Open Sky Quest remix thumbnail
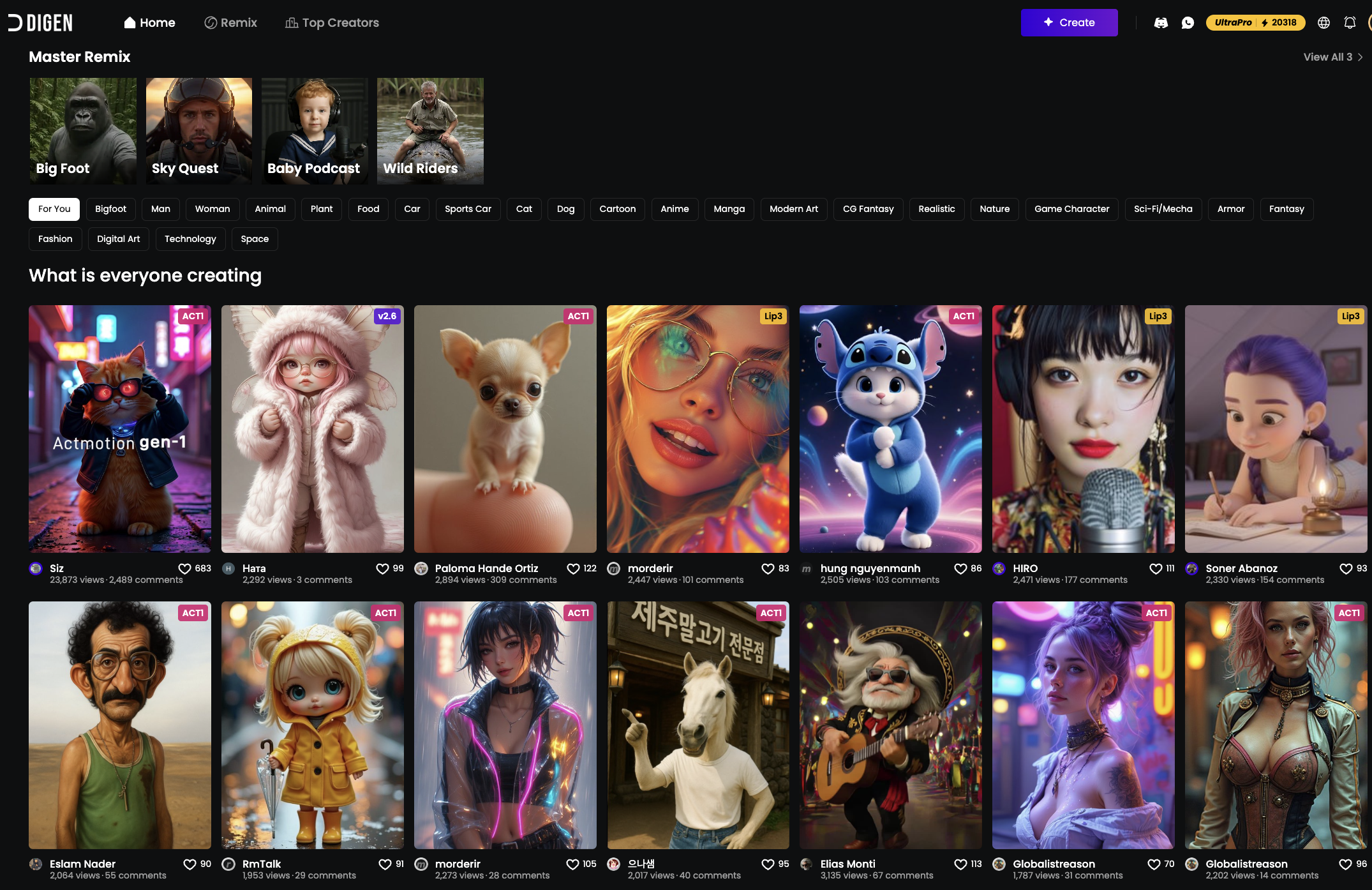This screenshot has height=890, width=1372. pyautogui.click(x=199, y=131)
